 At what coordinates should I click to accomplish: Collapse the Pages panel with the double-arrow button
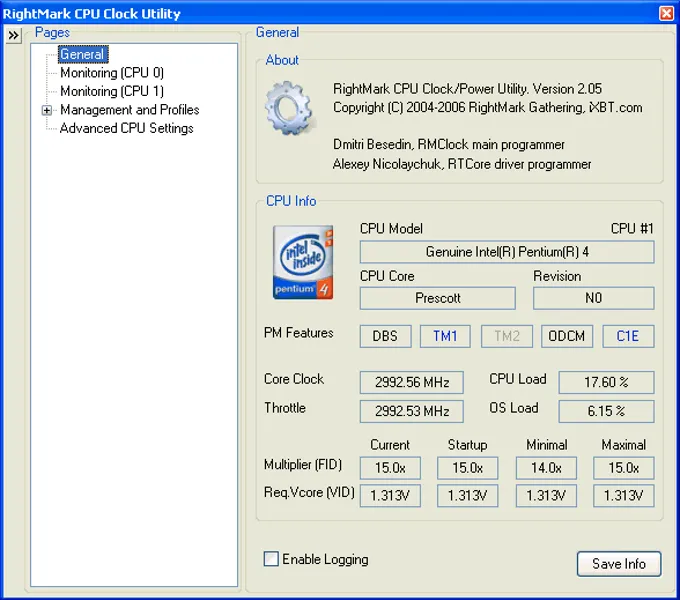pyautogui.click(x=13, y=35)
